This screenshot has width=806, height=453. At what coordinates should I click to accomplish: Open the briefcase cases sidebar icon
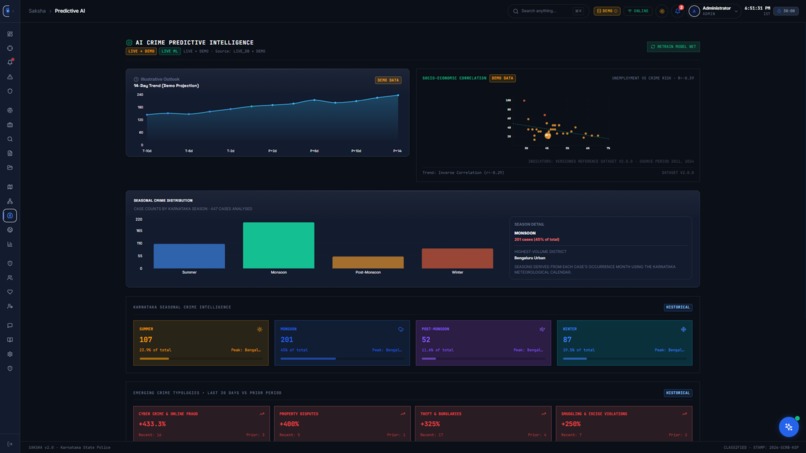pos(10,124)
